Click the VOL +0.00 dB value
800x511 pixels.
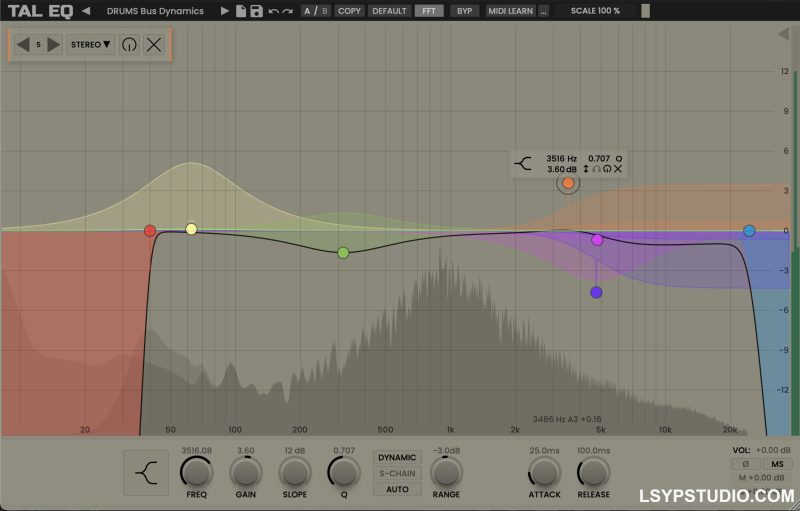click(773, 450)
